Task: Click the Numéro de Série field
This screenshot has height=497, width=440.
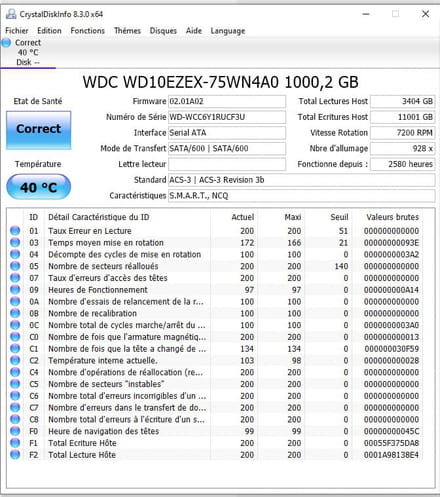Action: (x=227, y=117)
